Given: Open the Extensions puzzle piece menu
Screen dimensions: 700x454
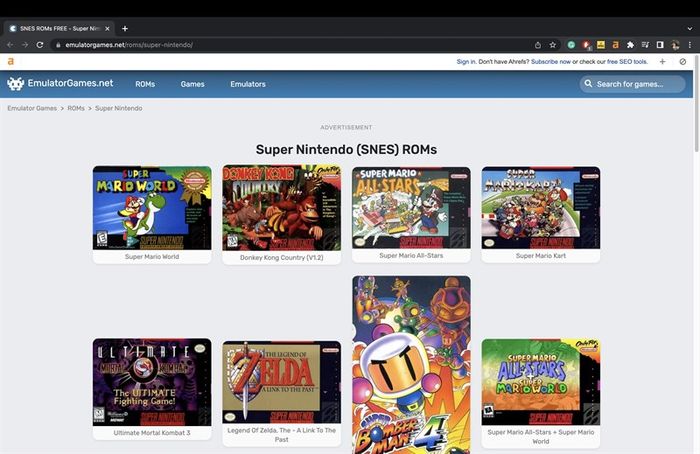Looking at the screenshot, I should 630,45.
